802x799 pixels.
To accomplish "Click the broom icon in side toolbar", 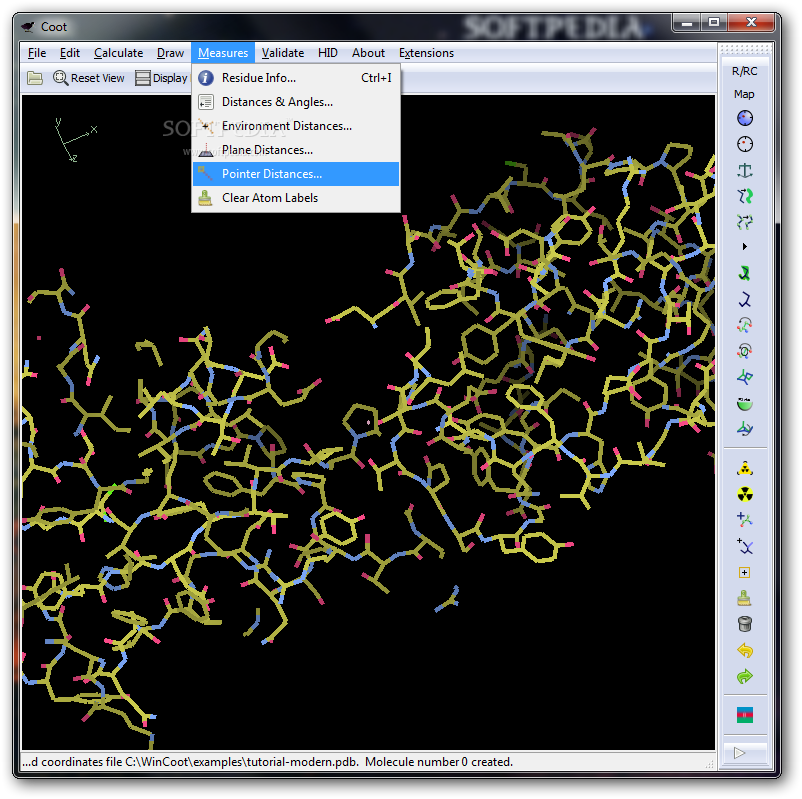I will click(x=745, y=598).
